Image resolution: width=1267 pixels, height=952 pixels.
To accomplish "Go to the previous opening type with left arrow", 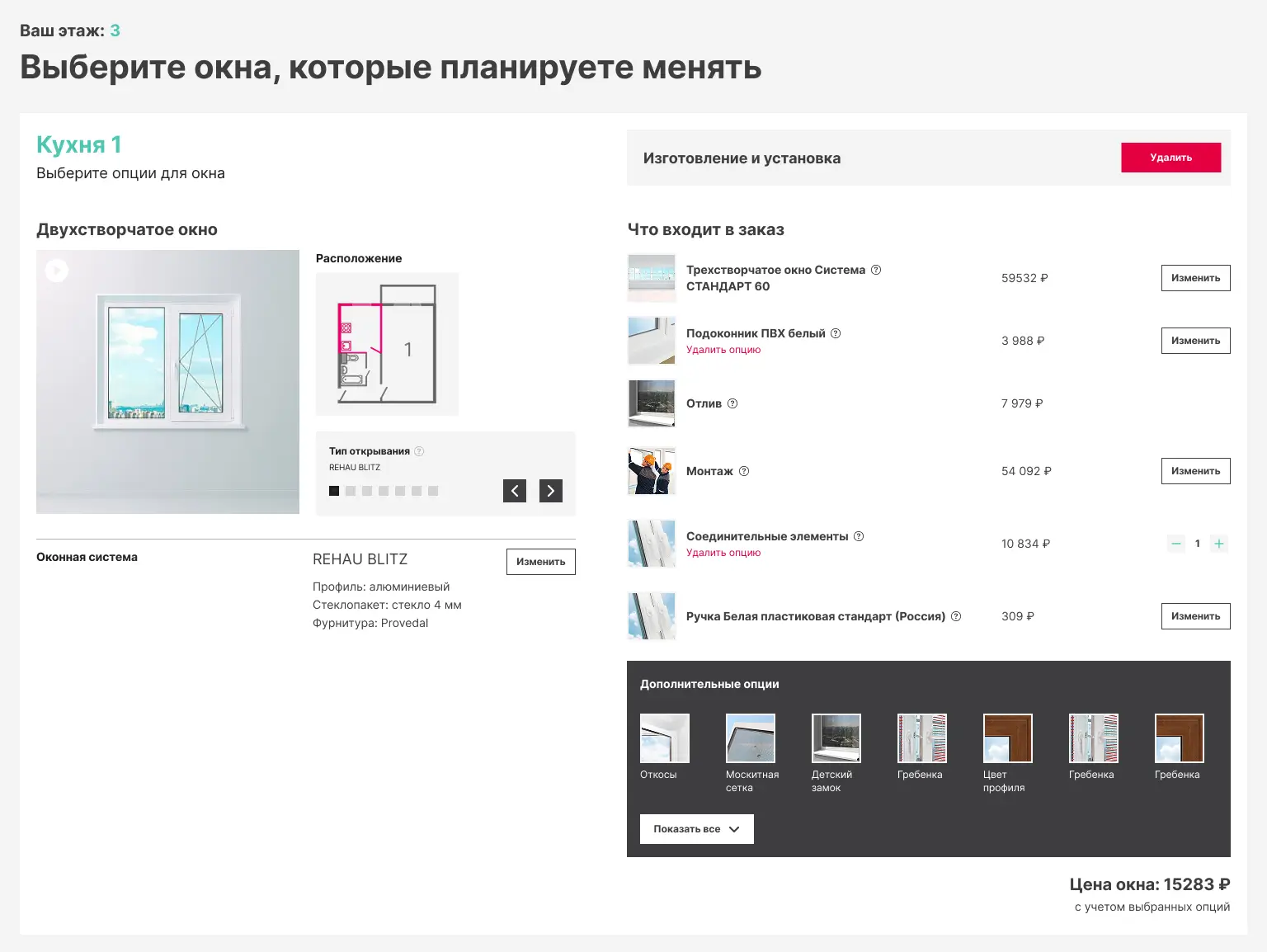I will [x=515, y=491].
